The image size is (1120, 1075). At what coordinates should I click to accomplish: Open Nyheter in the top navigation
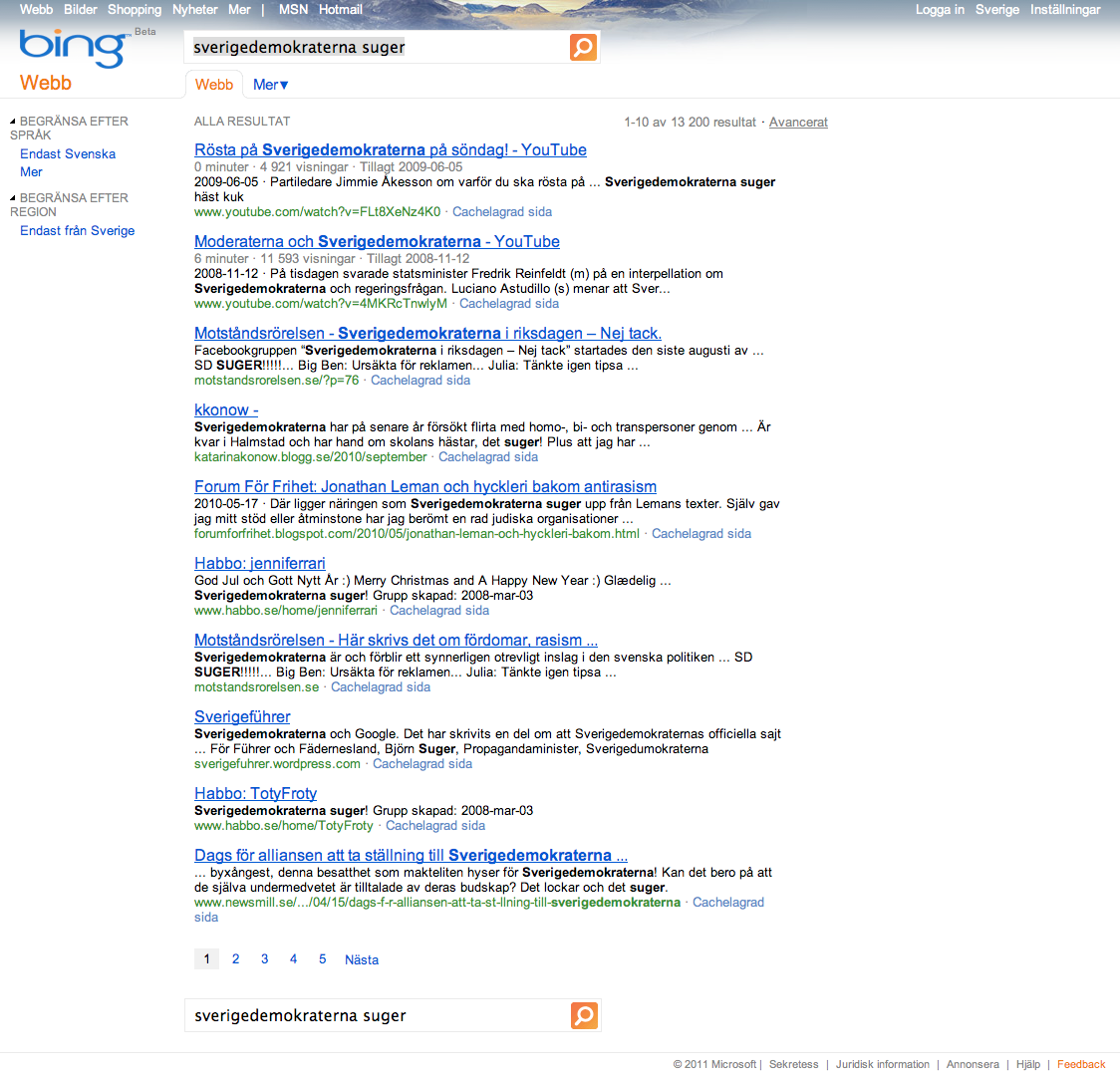click(195, 10)
